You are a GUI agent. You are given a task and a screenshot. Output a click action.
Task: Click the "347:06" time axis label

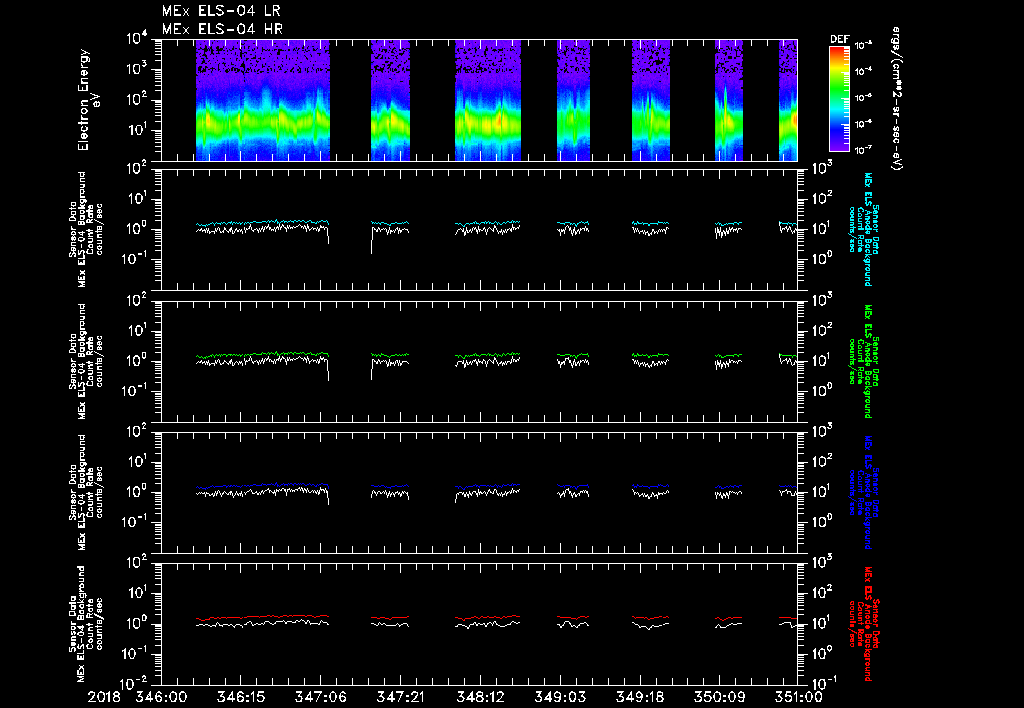[x=320, y=697]
